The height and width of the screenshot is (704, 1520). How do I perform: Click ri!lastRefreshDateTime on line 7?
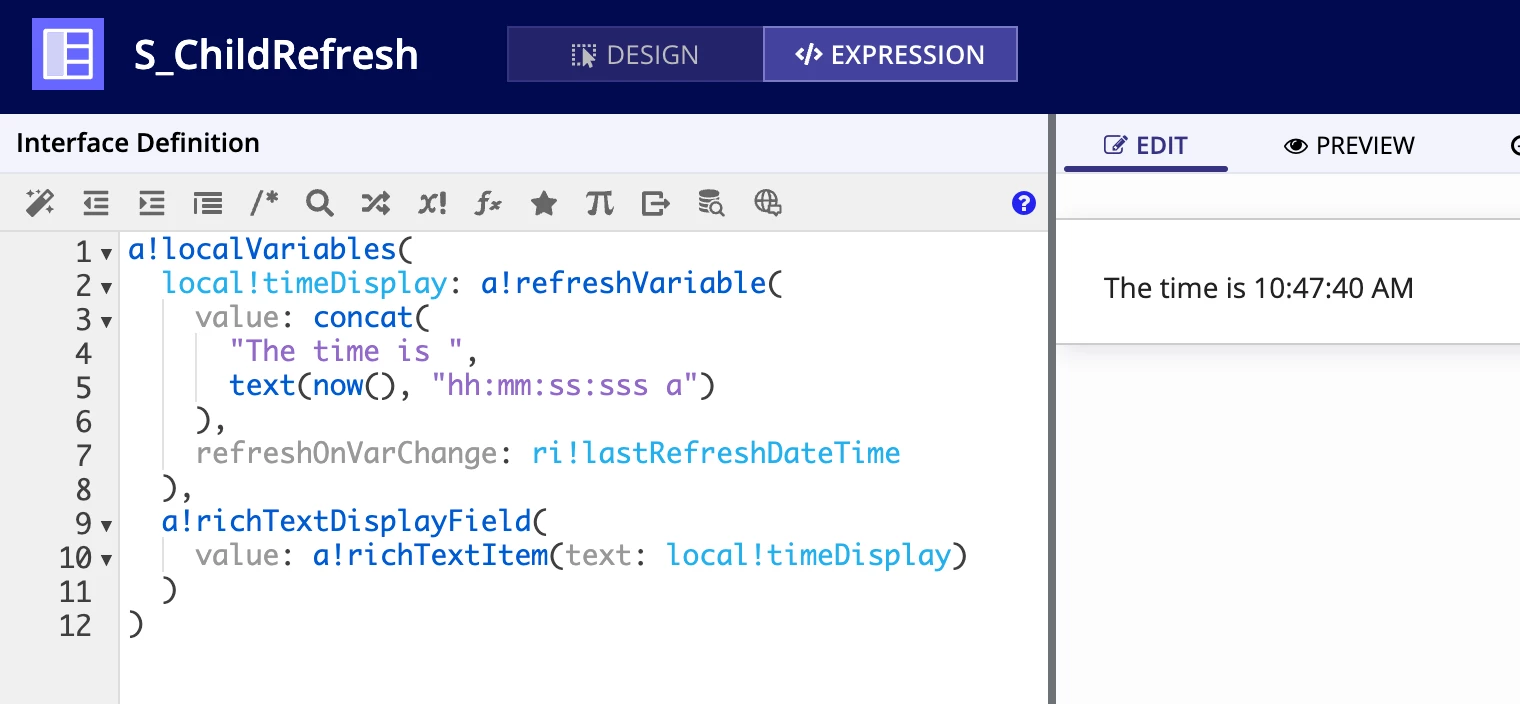click(x=716, y=453)
